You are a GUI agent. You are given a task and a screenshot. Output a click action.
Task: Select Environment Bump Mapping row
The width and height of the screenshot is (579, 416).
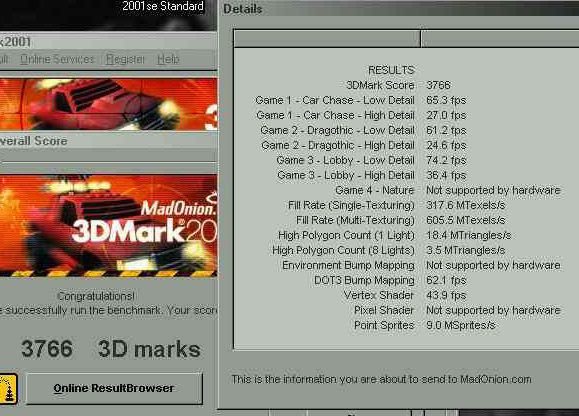point(421,265)
